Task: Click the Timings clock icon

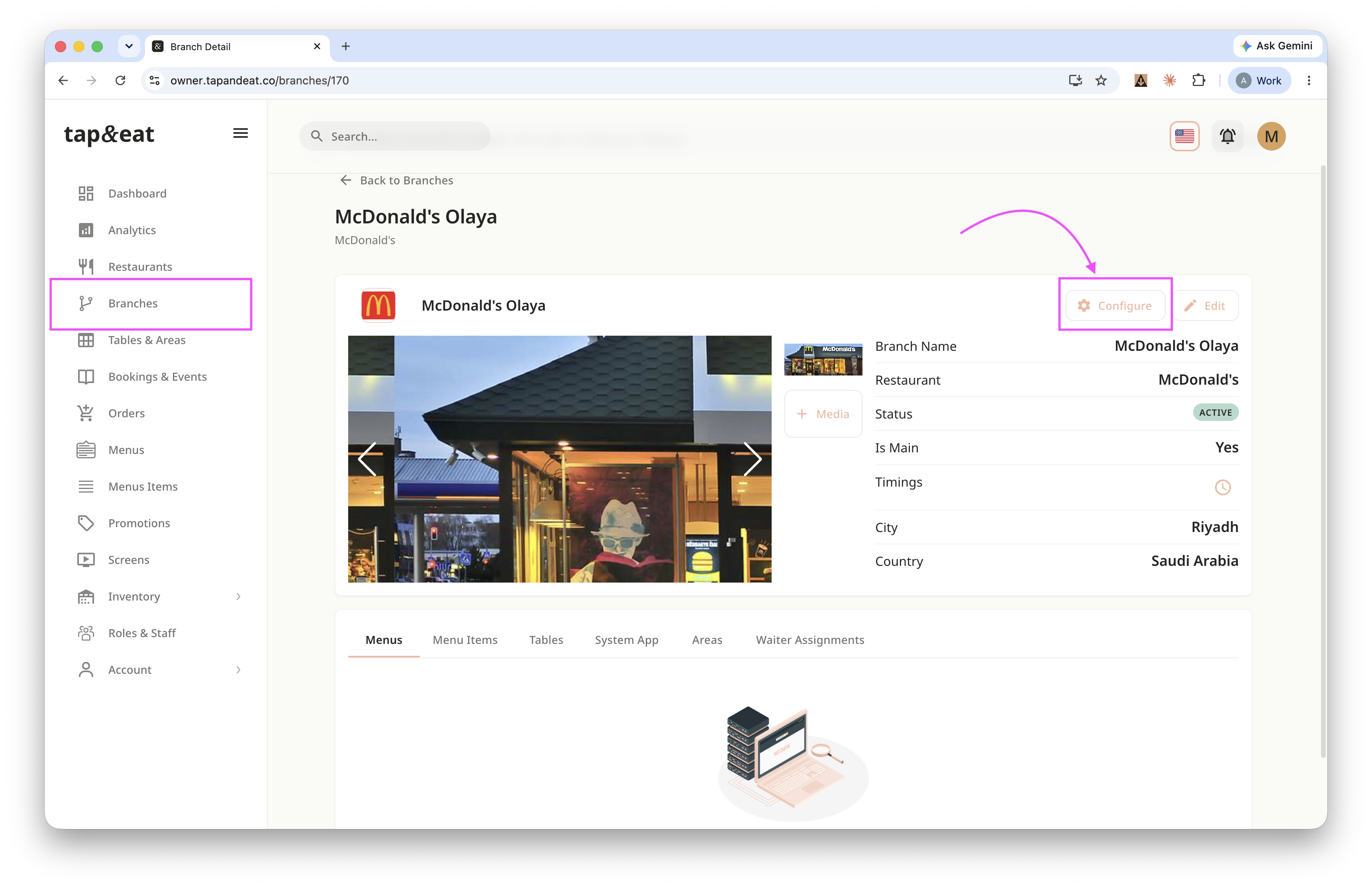Action: click(x=1222, y=487)
